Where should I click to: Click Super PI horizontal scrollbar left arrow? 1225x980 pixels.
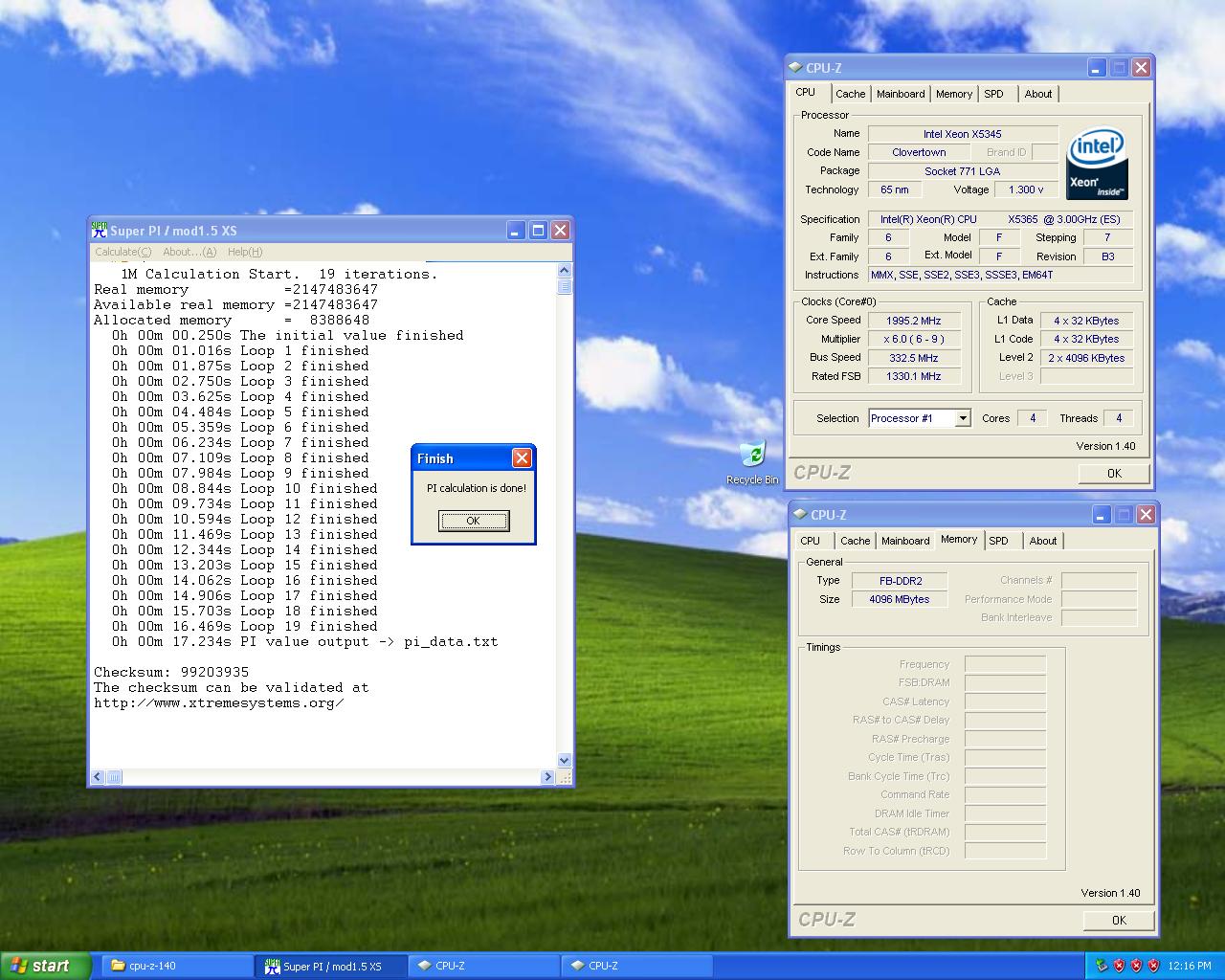point(98,777)
